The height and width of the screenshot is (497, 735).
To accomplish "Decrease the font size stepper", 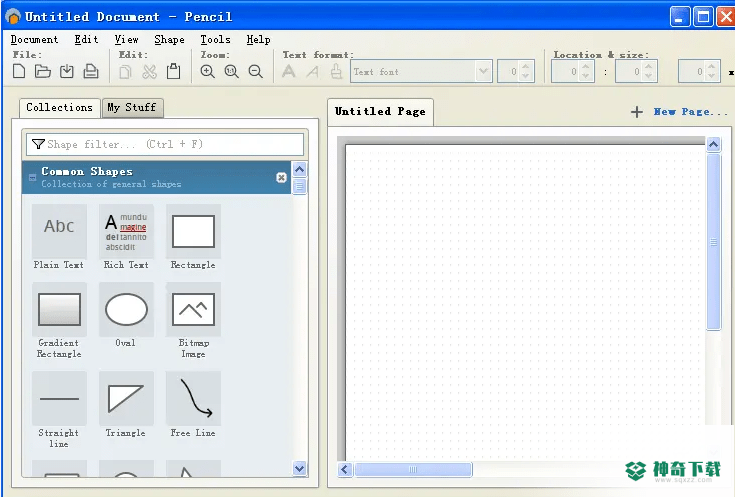I will pyautogui.click(x=525, y=76).
